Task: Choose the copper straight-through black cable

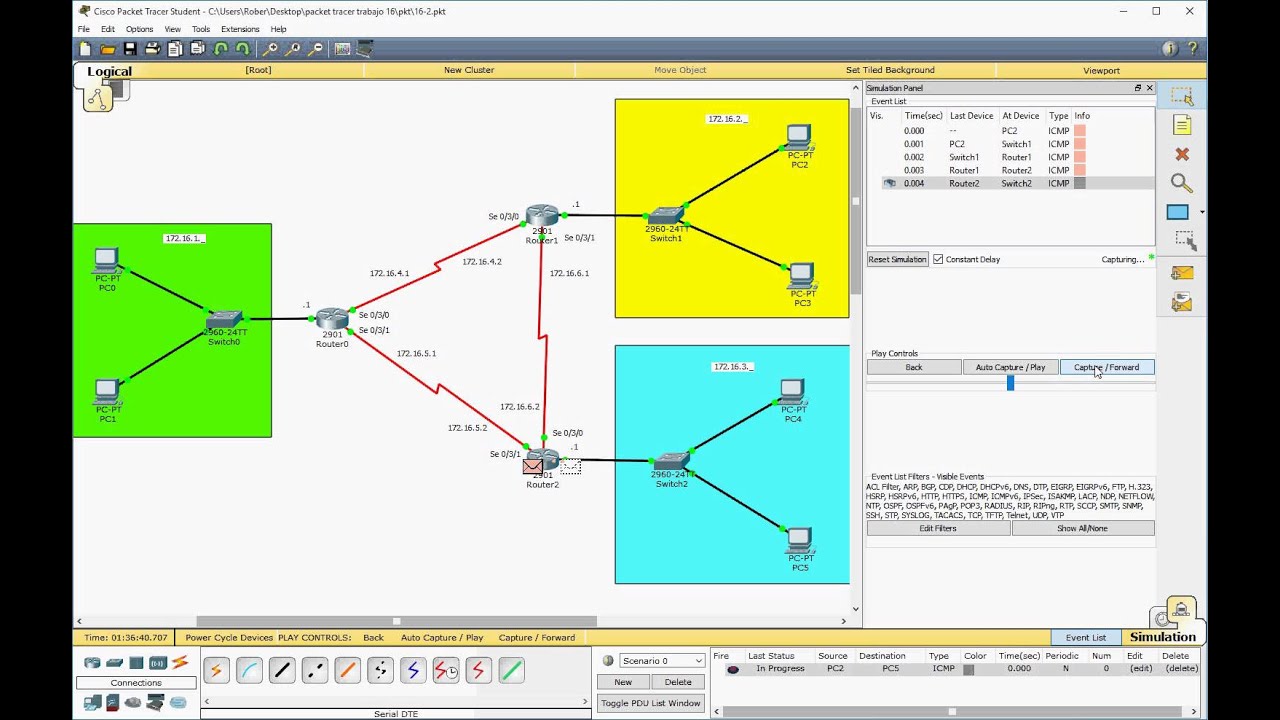Action: 281,671
